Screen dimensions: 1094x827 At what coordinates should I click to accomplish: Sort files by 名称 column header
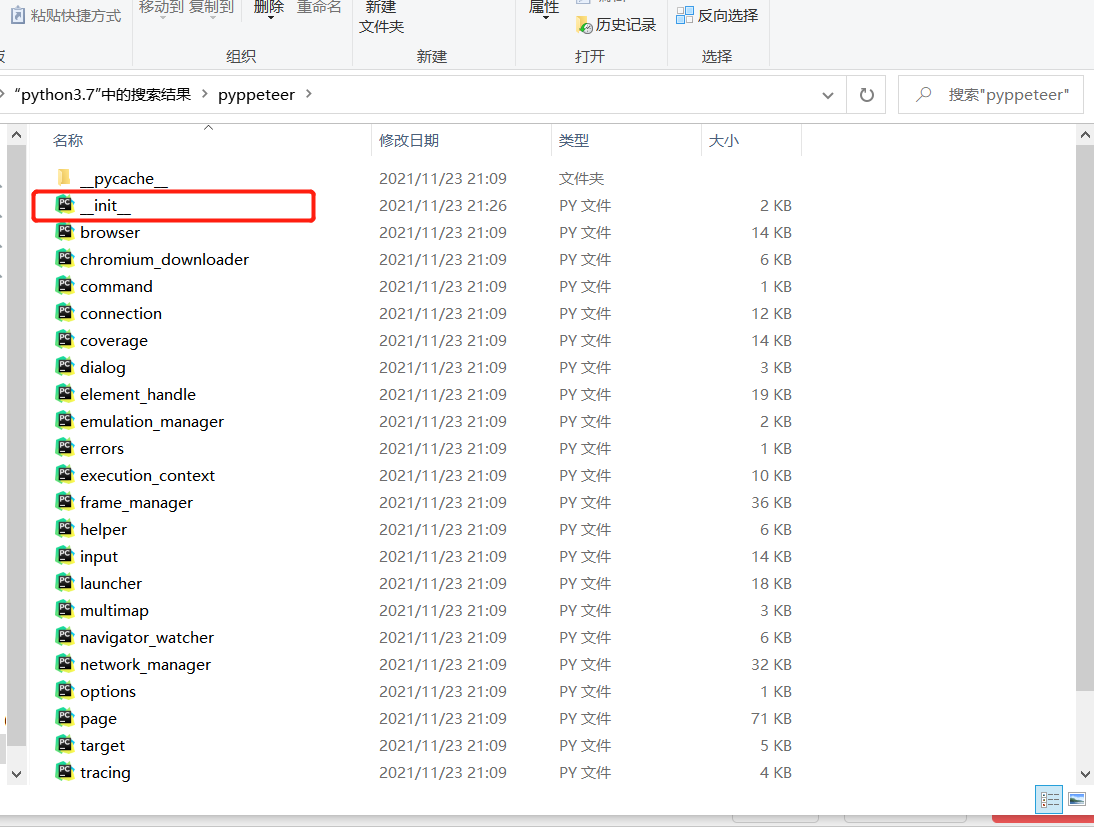[x=68, y=140]
